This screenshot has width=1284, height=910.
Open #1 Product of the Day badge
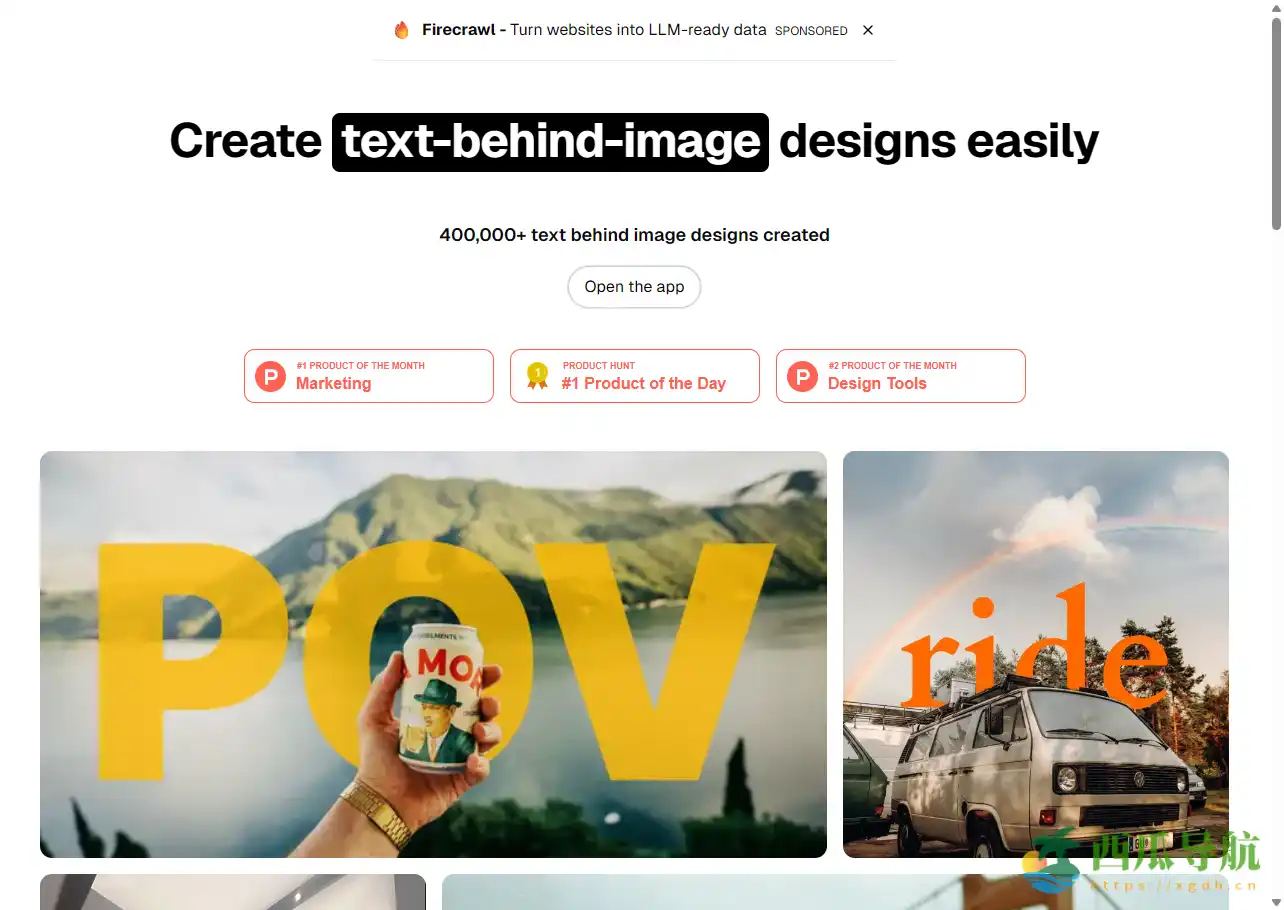point(635,376)
